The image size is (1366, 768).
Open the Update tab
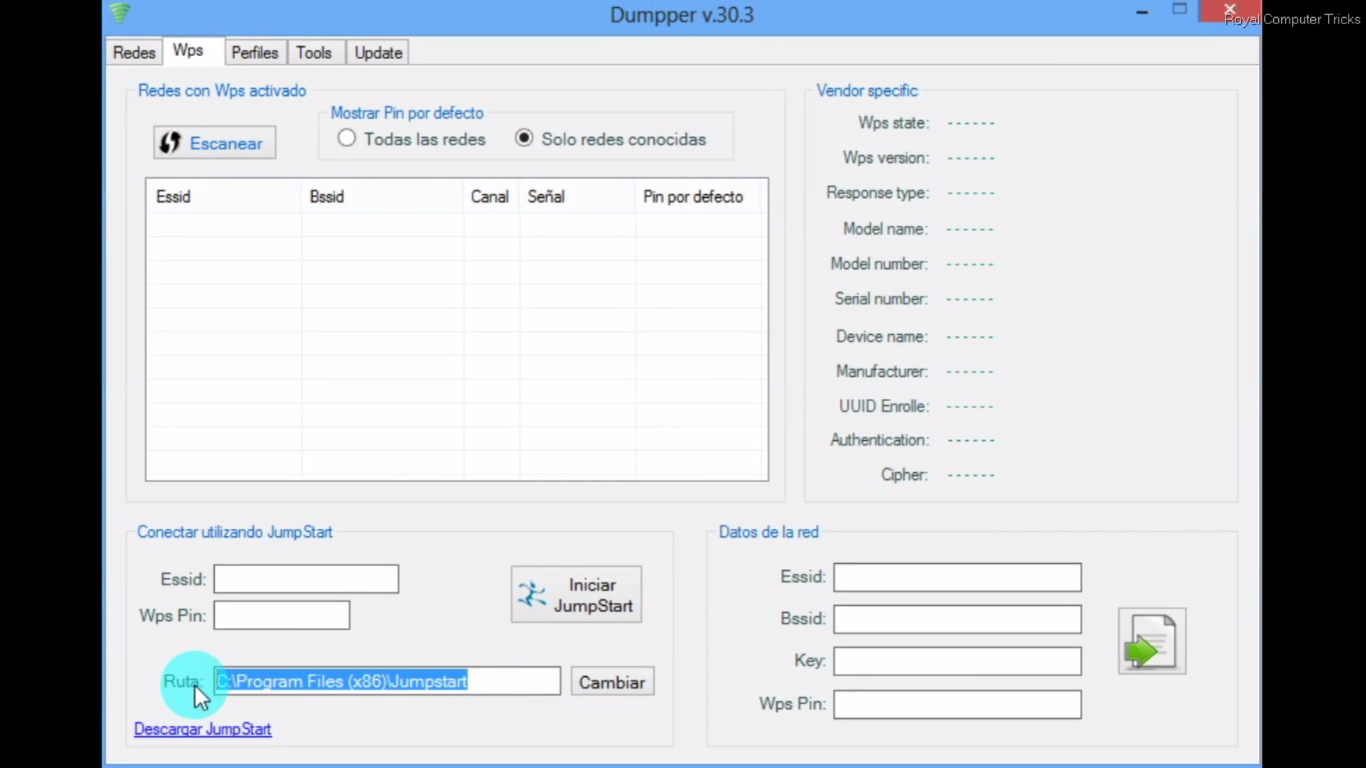tap(377, 52)
